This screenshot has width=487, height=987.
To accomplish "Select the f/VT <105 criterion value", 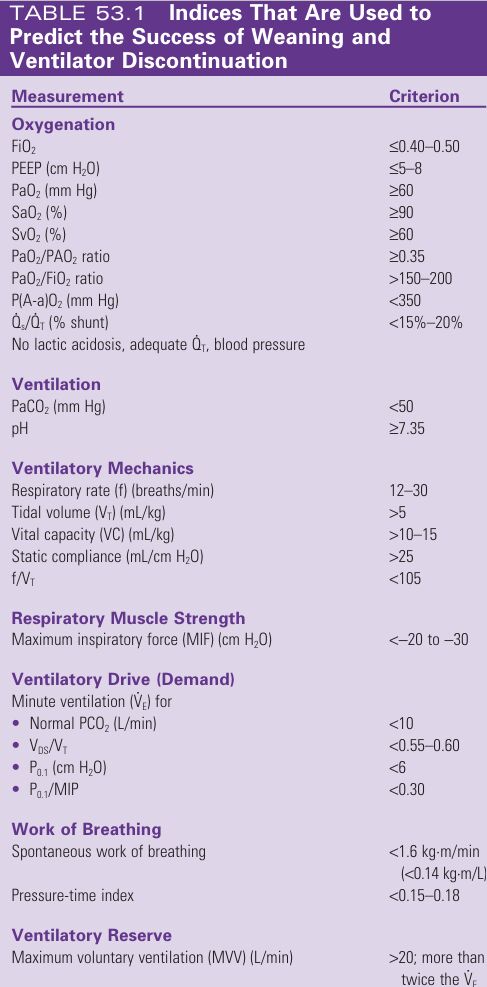I will (x=405, y=578).
